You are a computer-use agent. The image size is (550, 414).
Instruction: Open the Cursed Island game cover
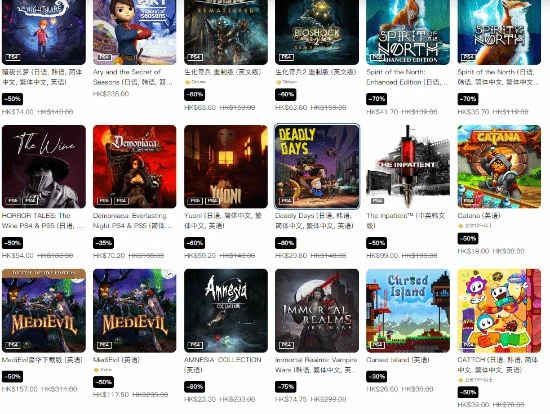[x=408, y=311]
